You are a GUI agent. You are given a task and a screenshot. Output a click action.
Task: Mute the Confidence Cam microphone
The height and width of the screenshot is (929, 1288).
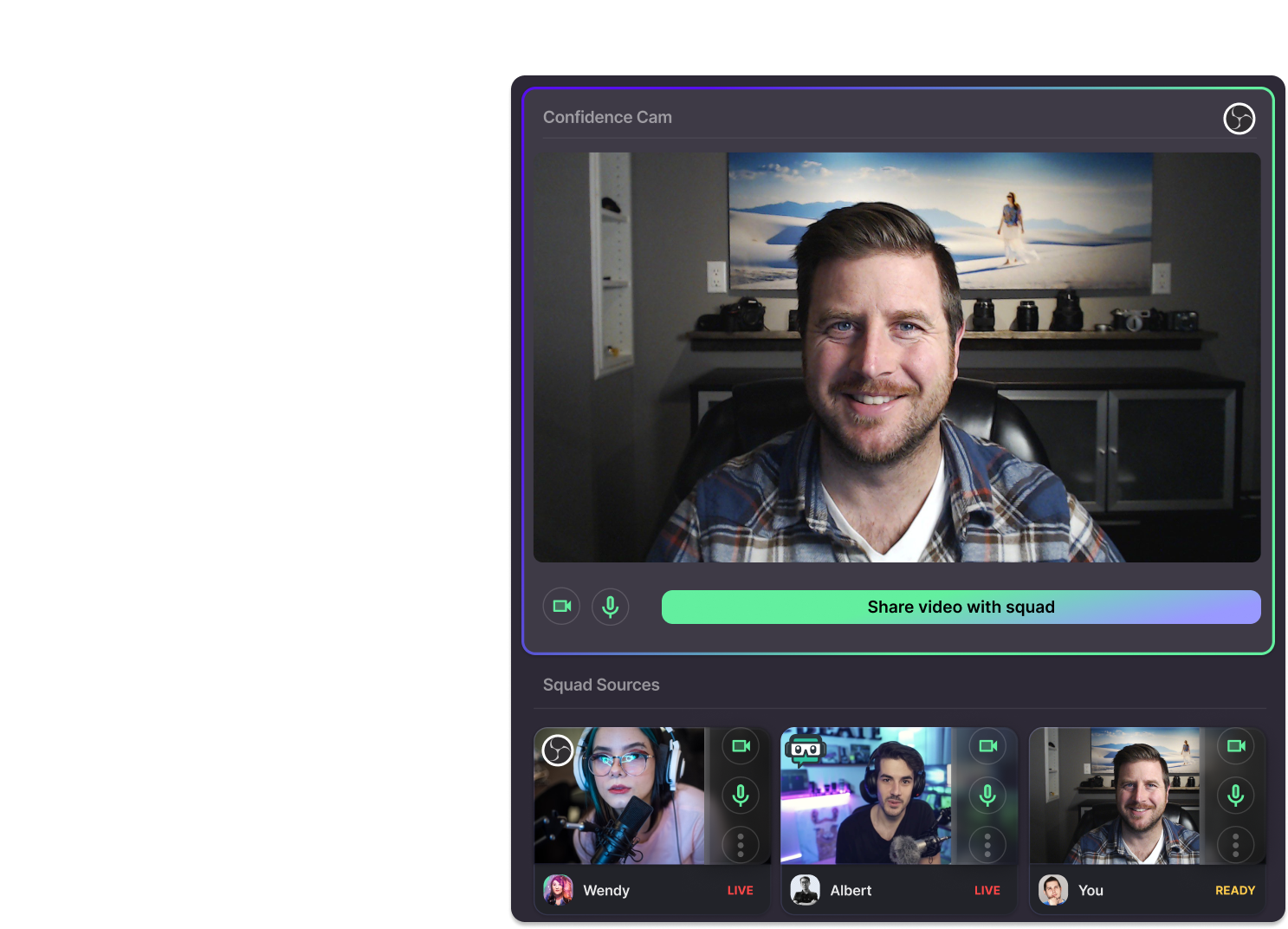(610, 607)
